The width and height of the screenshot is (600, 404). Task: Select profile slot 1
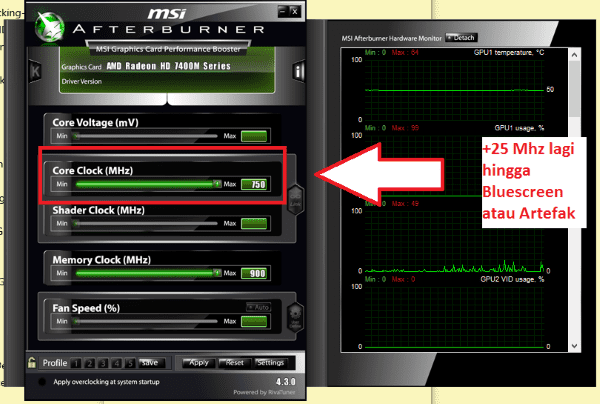tap(76, 363)
